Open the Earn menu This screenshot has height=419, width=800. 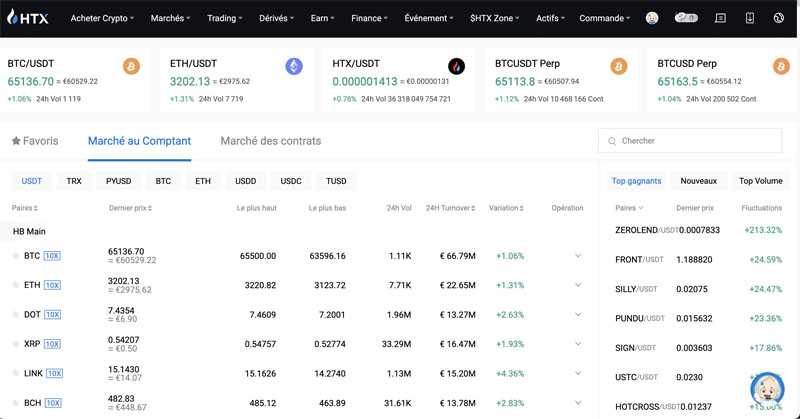(x=322, y=18)
